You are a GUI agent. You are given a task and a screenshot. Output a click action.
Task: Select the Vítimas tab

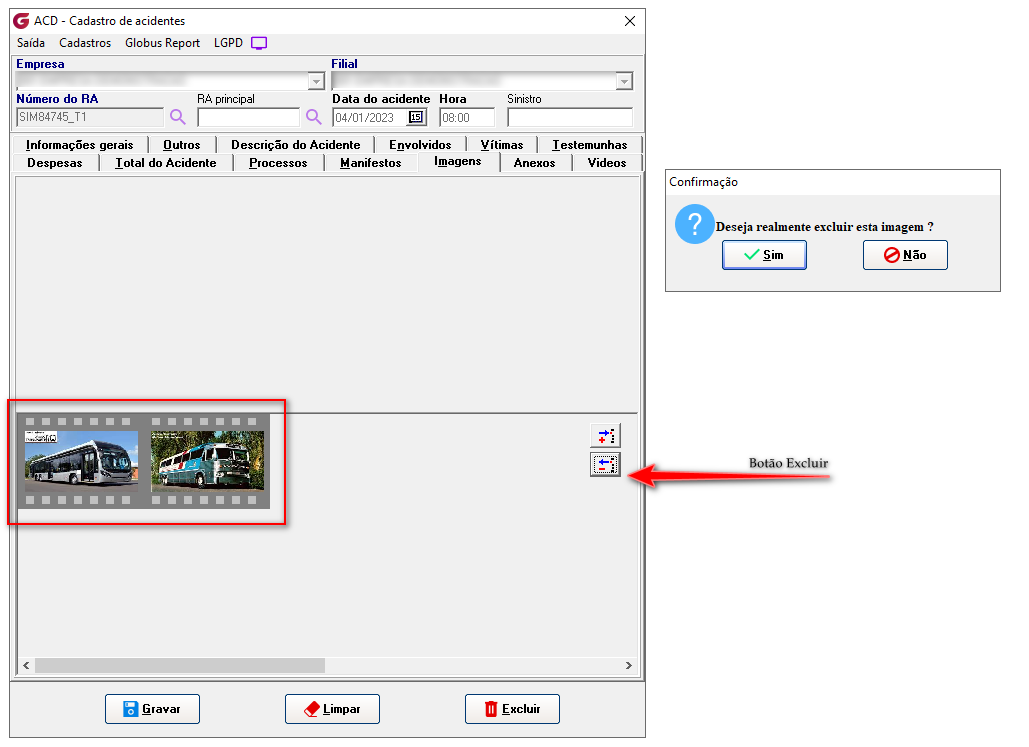(502, 145)
